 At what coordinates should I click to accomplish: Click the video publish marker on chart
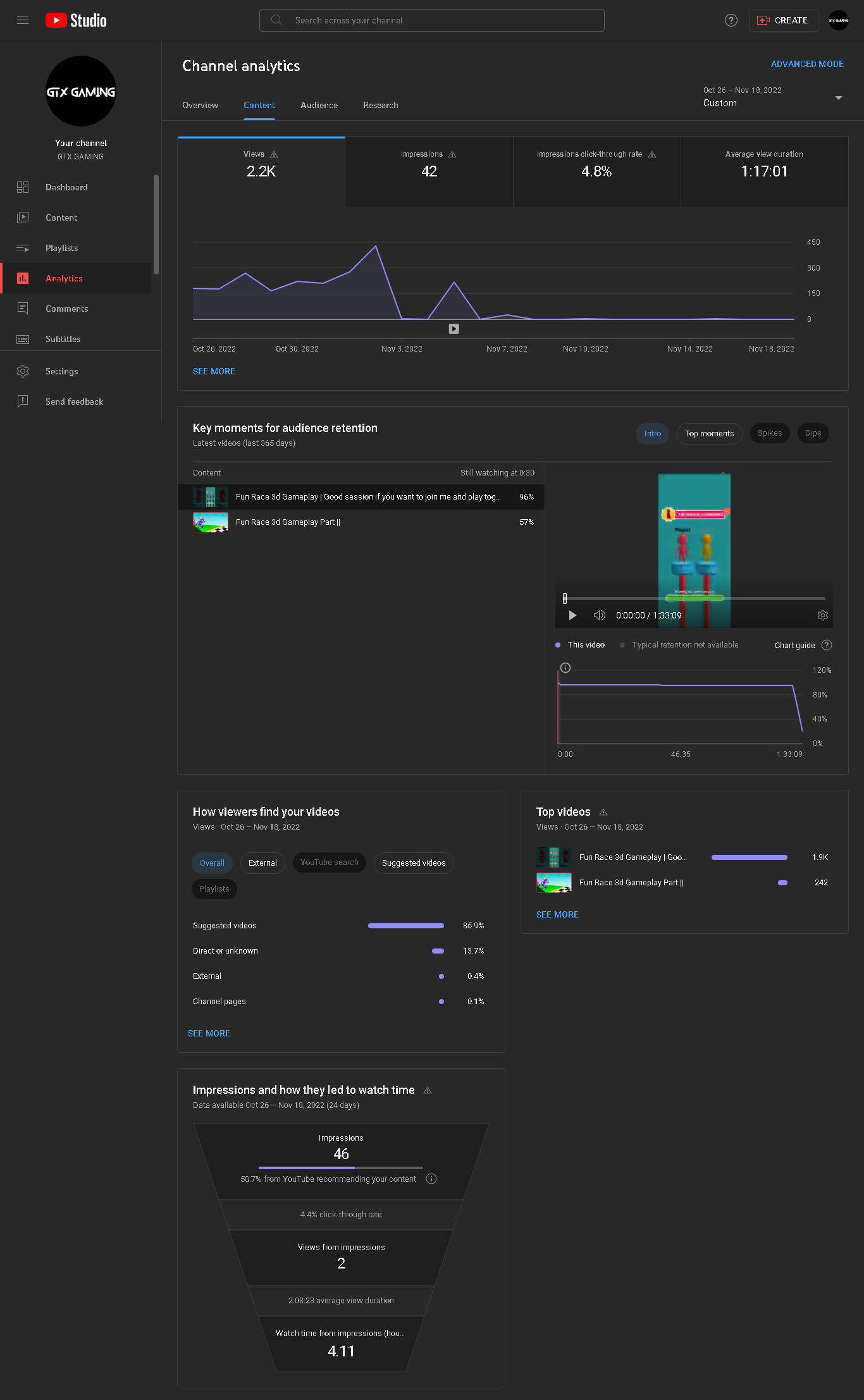pyautogui.click(x=454, y=329)
